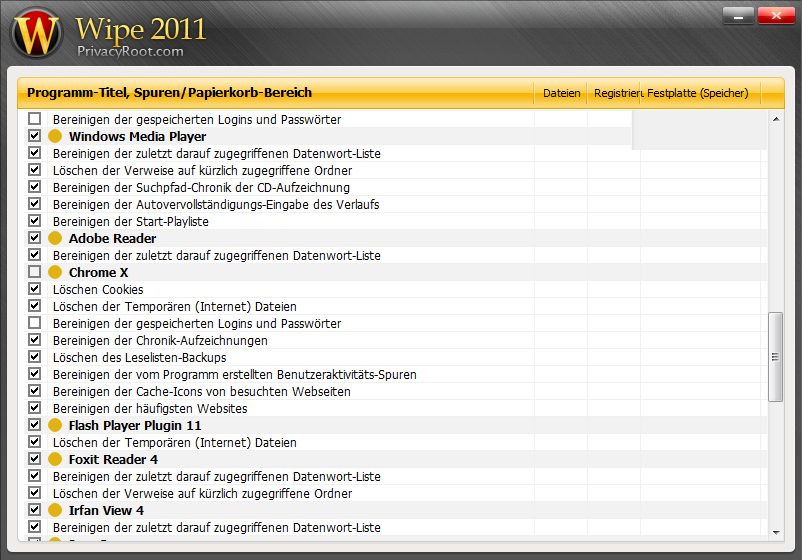Toggle Bereinigen der Start-Playliste checkbox
The width and height of the screenshot is (802, 560).
[x=34, y=220]
